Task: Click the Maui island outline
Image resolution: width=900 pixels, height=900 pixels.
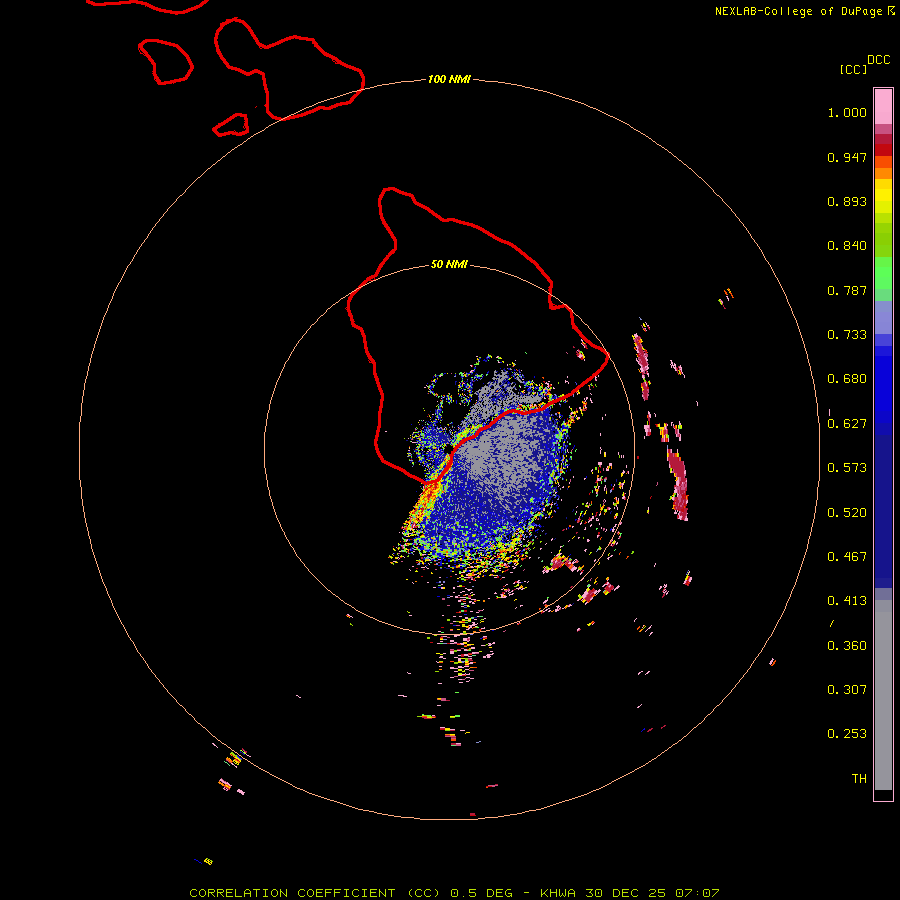Action: click(x=289, y=69)
